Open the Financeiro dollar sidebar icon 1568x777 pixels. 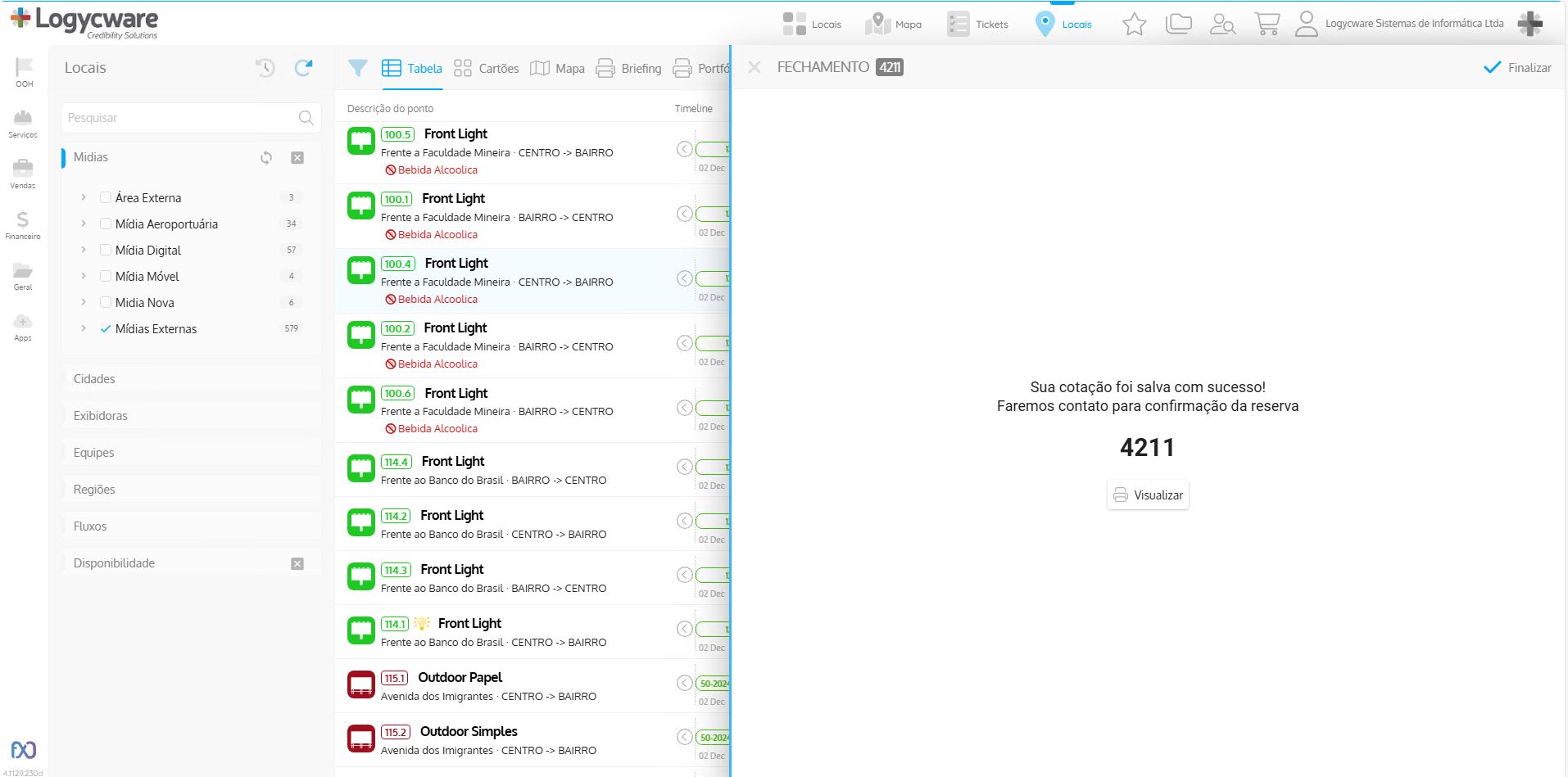pos(23,224)
